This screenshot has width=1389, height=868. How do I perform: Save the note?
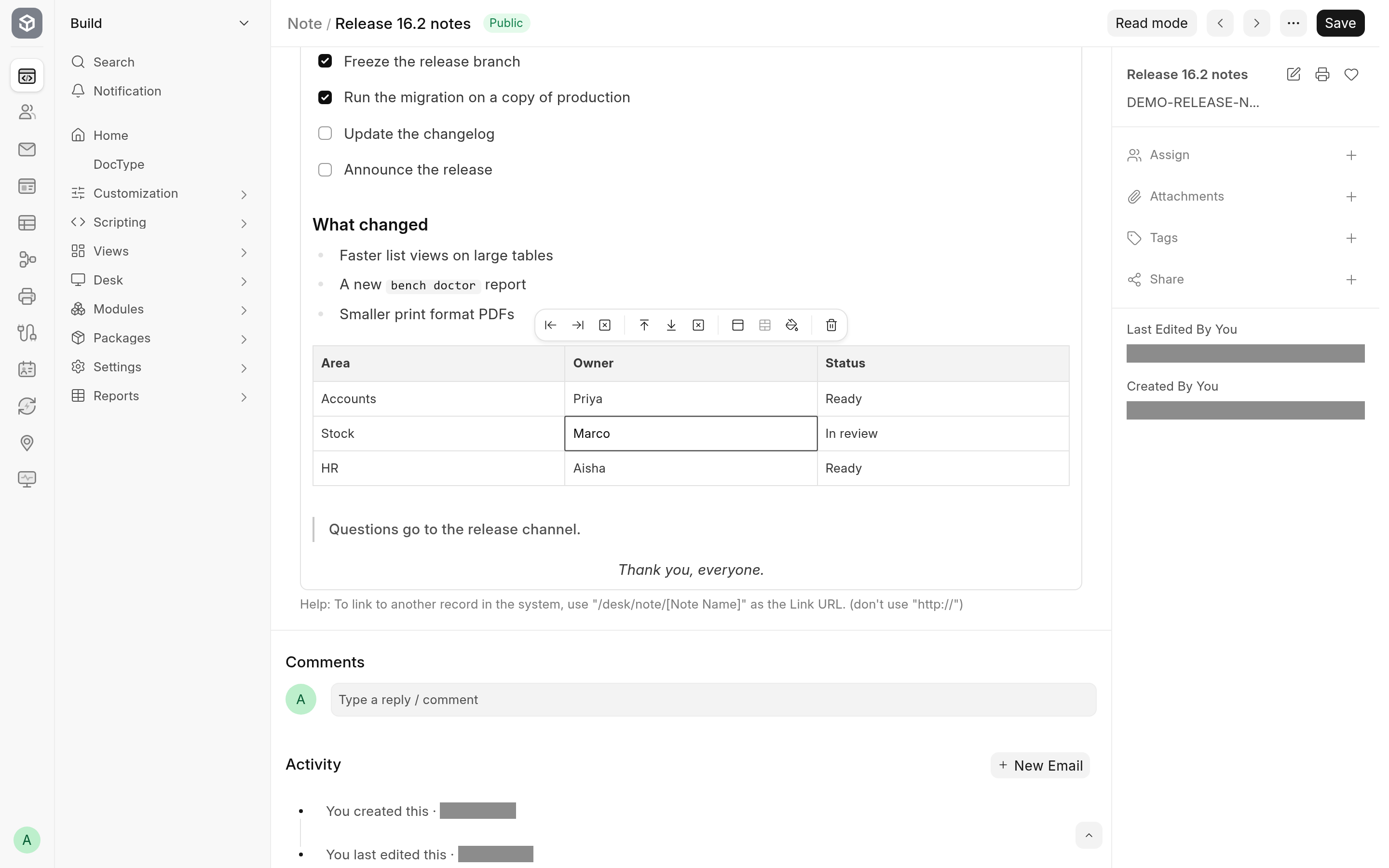(1340, 23)
